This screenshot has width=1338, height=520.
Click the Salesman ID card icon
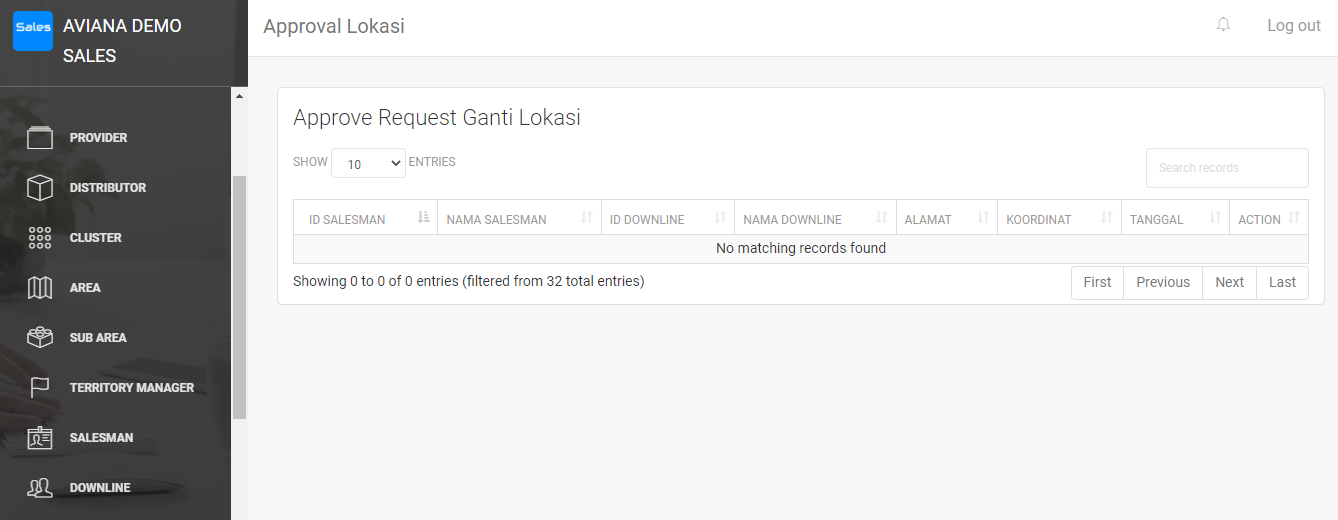(x=39, y=438)
